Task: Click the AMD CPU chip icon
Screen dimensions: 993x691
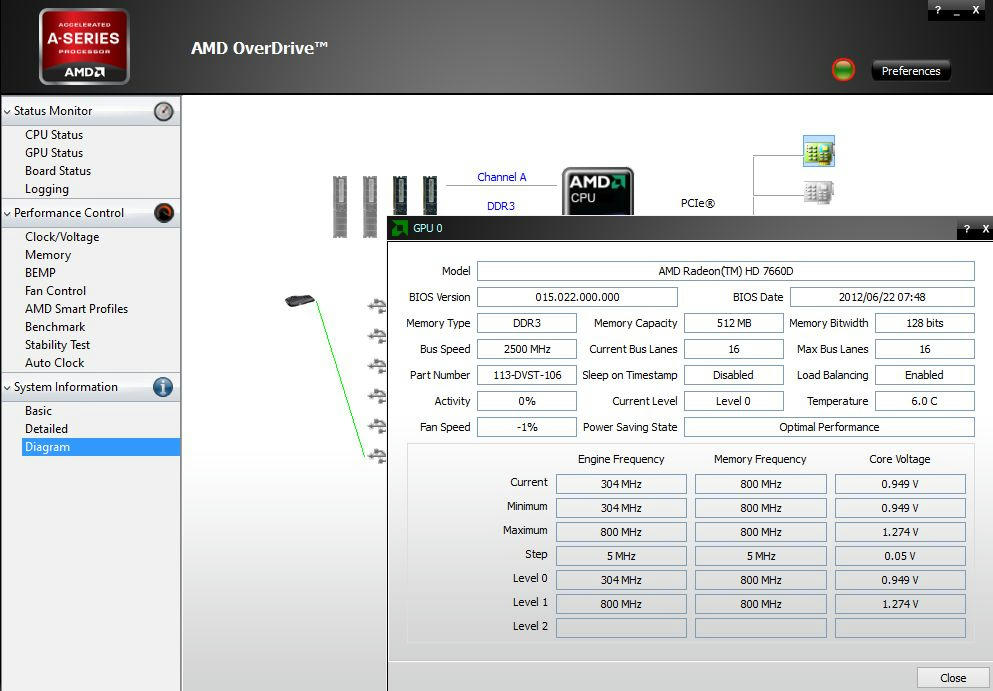Action: pos(597,191)
